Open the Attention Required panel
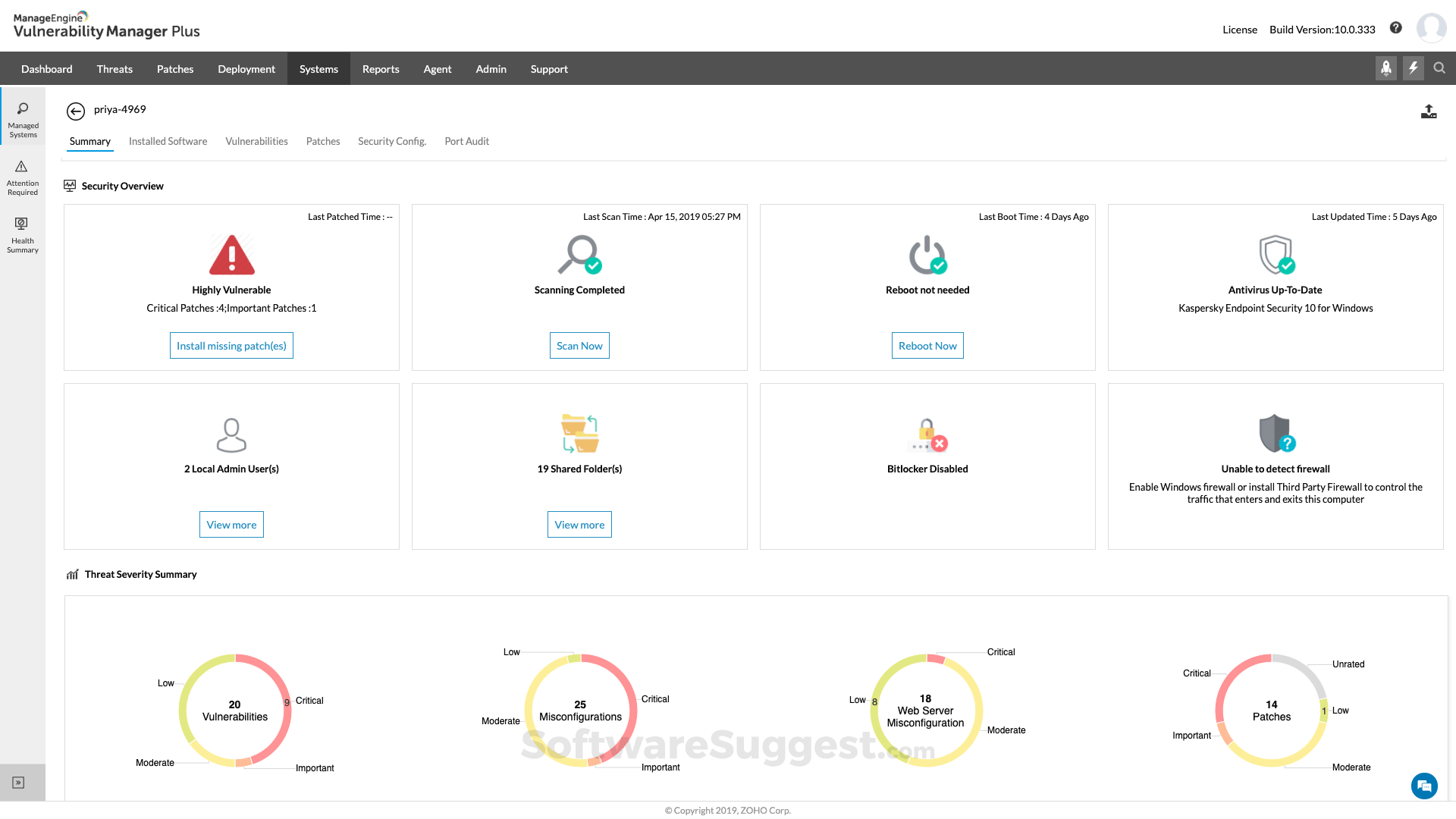 click(x=22, y=176)
